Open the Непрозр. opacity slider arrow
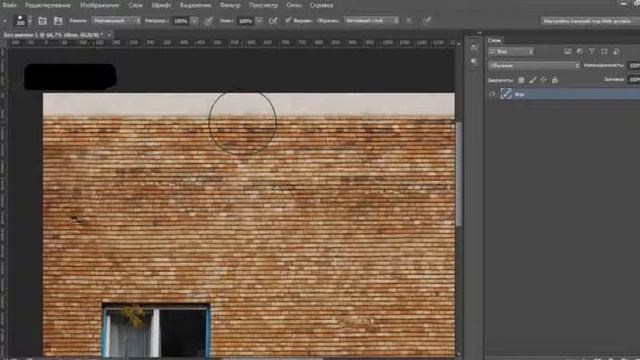 [194, 21]
